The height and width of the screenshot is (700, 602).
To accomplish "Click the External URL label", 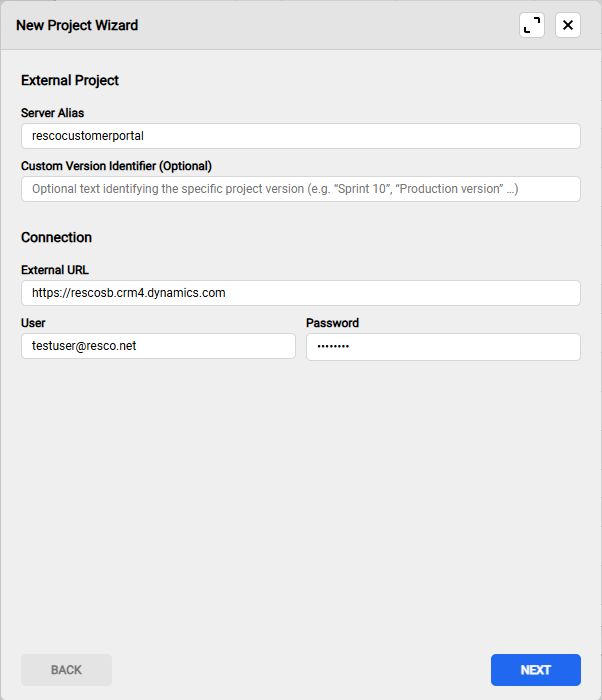I will coord(55,270).
